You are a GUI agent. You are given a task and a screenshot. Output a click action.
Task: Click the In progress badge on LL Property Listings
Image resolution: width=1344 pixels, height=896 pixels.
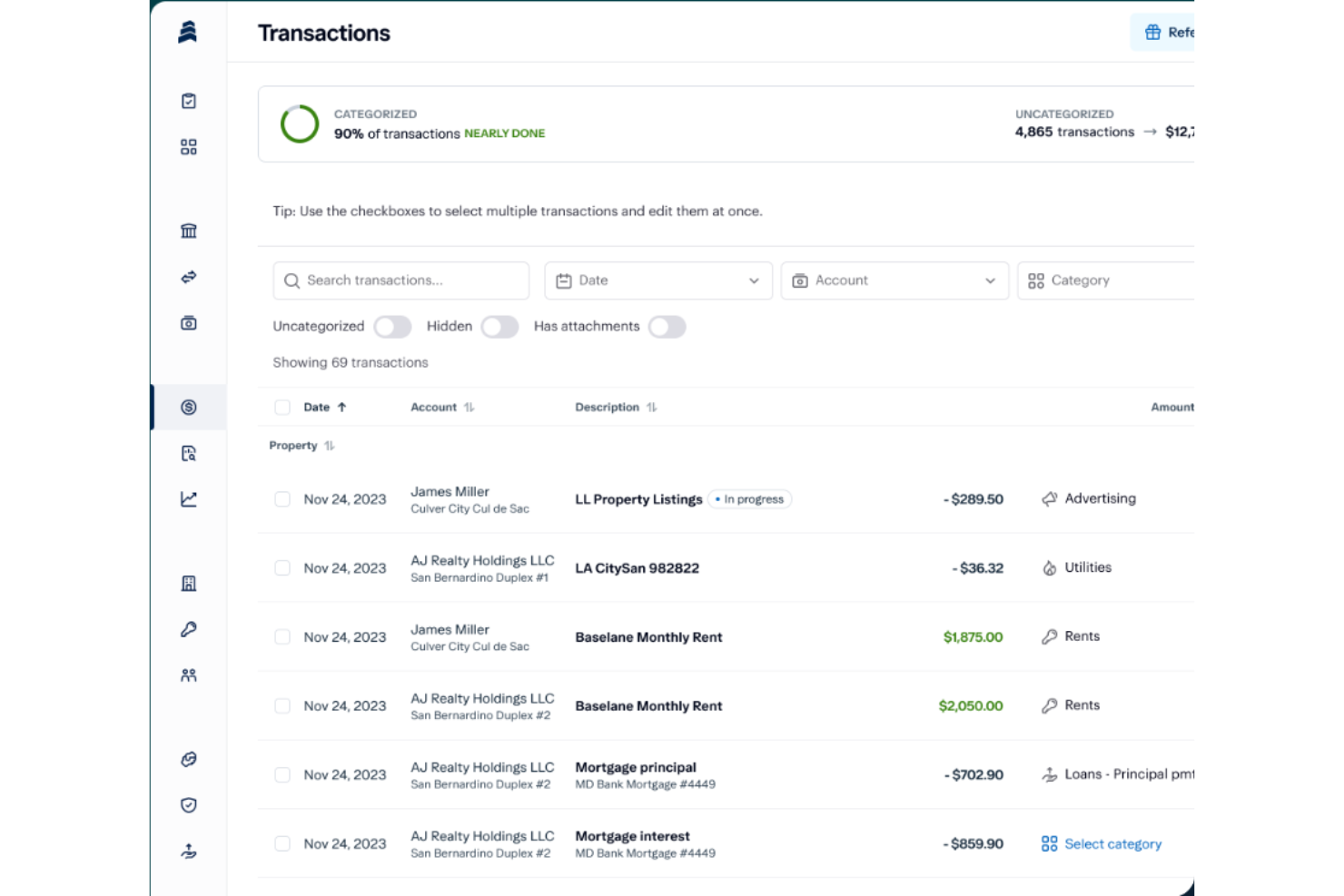750,498
